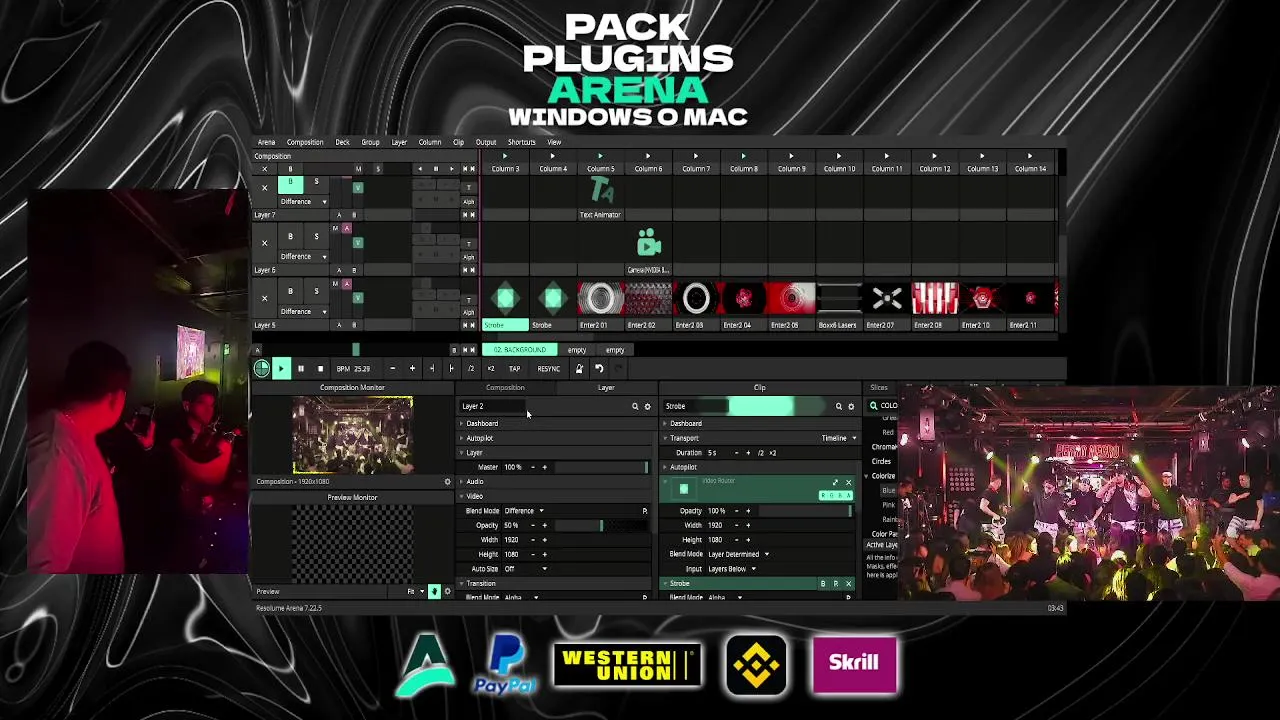Toggle Solo S on Layer 6

[316, 237]
